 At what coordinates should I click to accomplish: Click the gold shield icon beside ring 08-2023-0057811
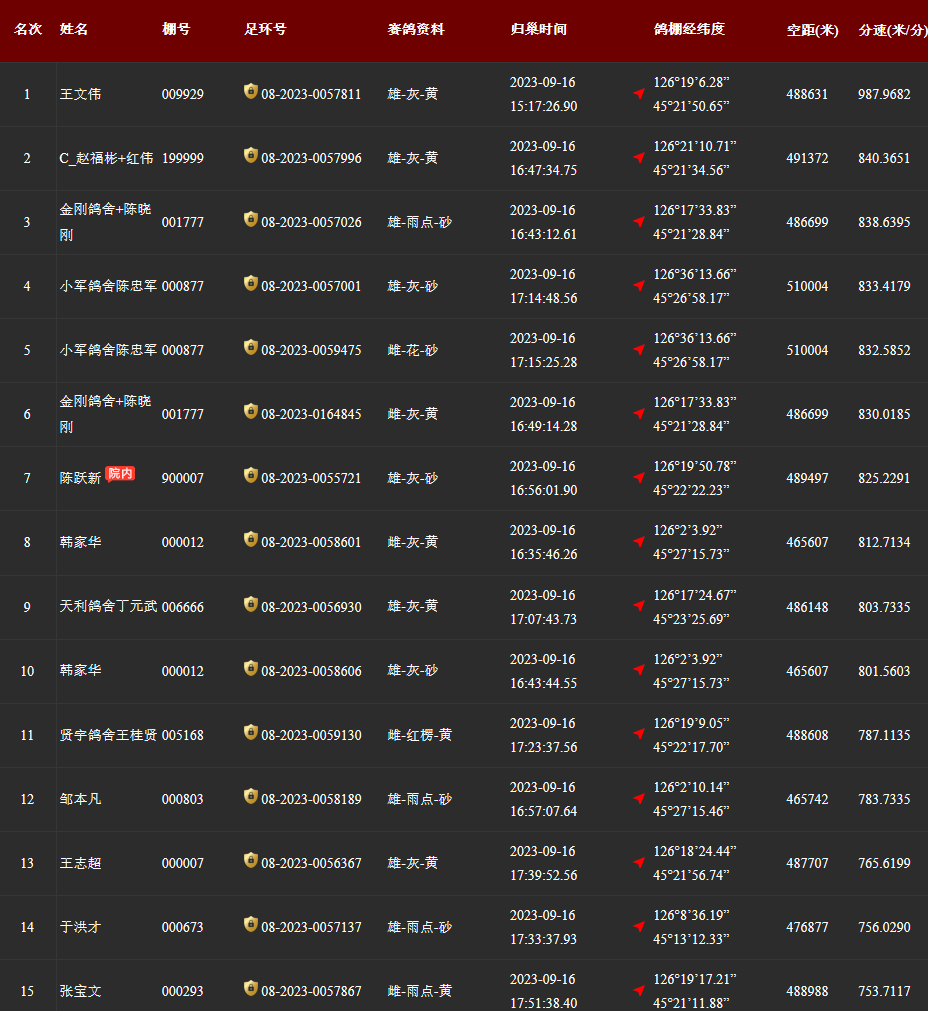pyautogui.click(x=251, y=92)
